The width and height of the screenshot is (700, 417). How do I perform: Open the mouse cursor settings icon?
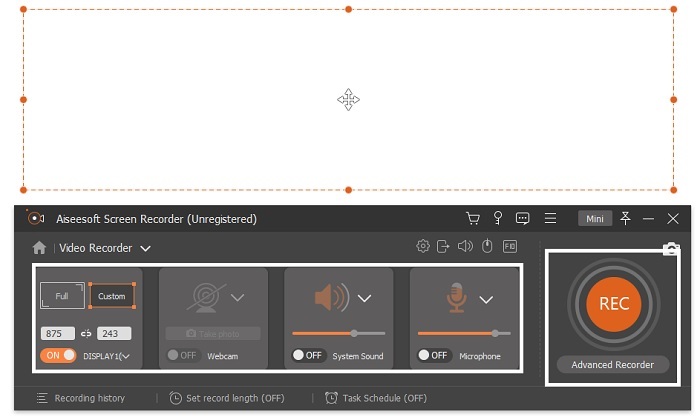click(x=487, y=246)
